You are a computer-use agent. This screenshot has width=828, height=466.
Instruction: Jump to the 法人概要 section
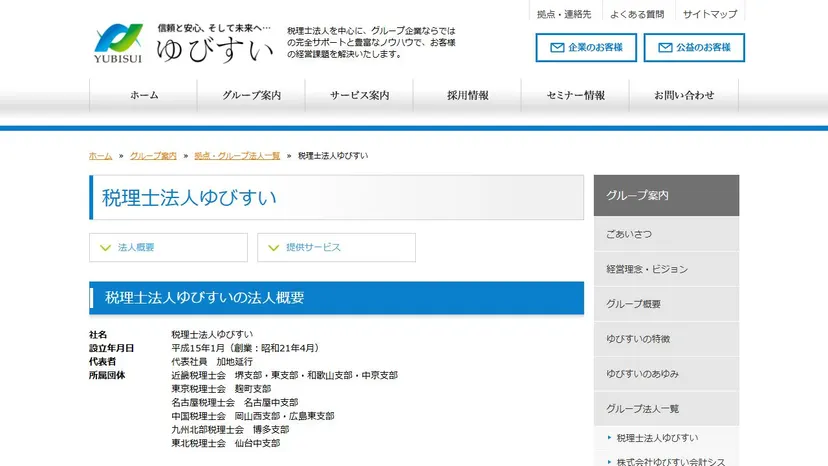(168, 247)
